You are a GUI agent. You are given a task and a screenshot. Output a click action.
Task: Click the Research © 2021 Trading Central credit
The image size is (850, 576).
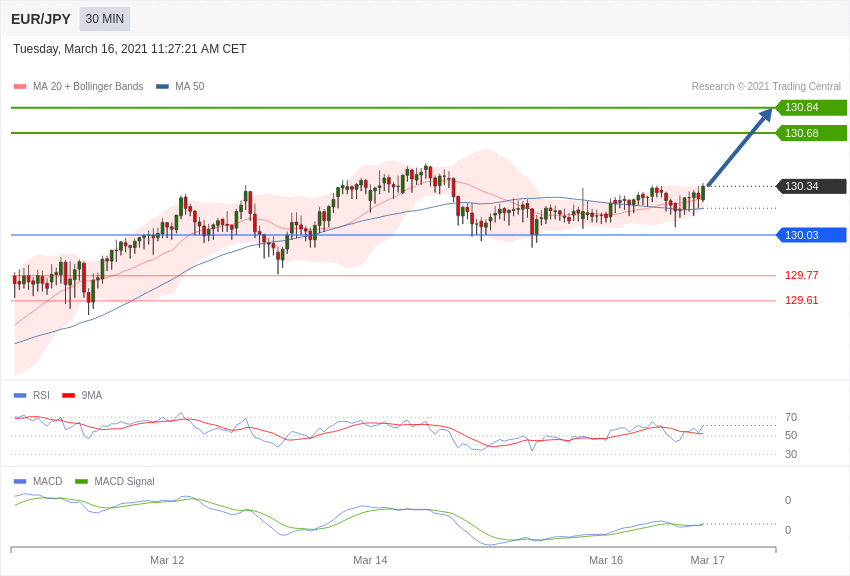[x=766, y=86]
